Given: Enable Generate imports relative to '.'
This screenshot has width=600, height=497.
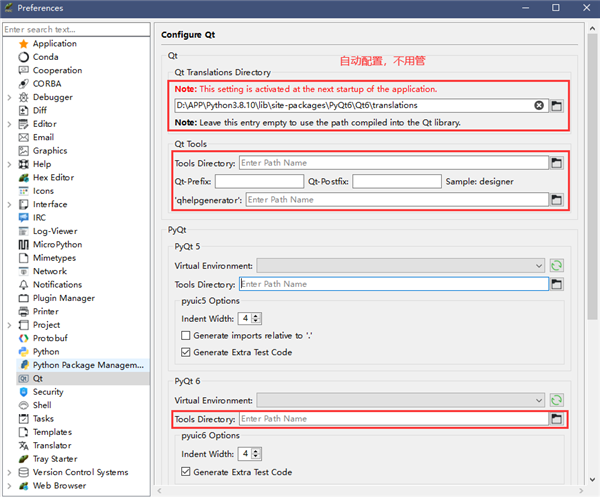Looking at the screenshot, I should pyautogui.click(x=186, y=336).
